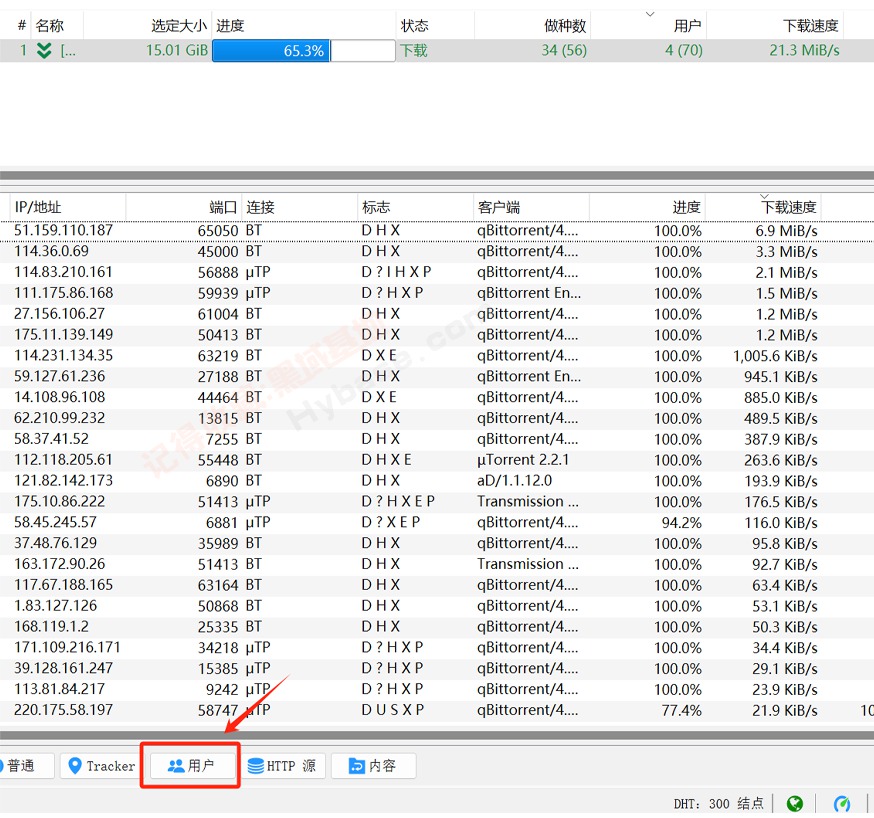
Task: Click the HTTP 源 tab's stacked-disks icon
Action: click(x=253, y=766)
